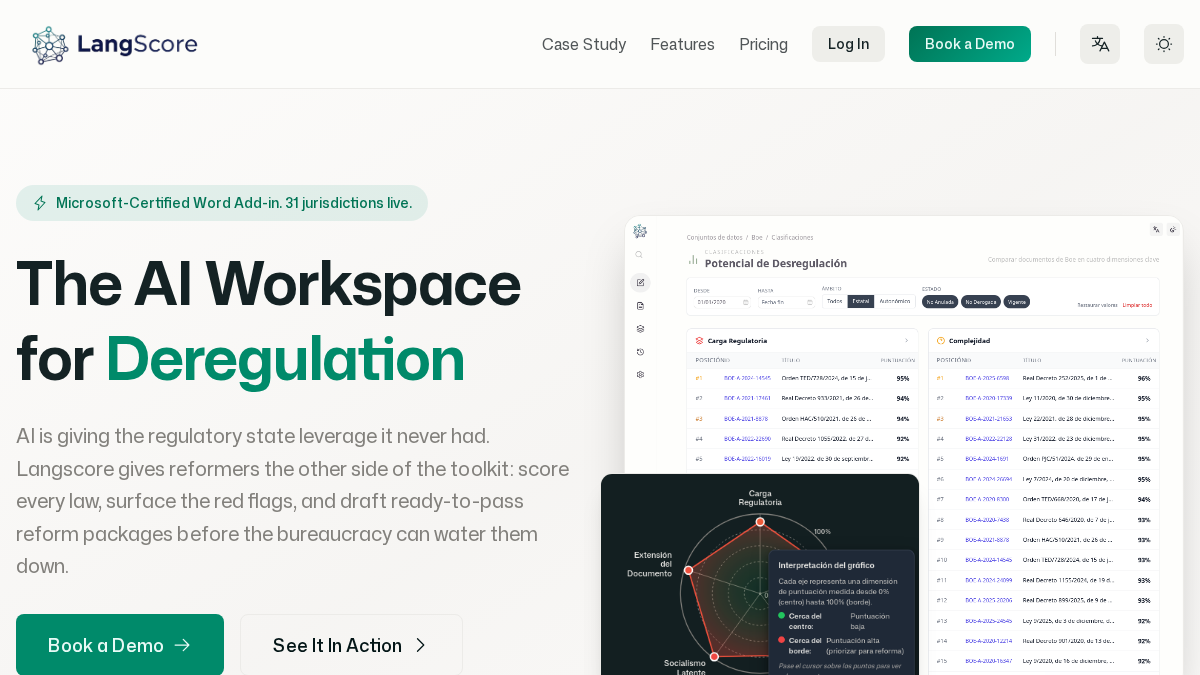Toggle the Vigente estado chip
Viewport: 1200px width, 675px height.
pyautogui.click(x=1017, y=302)
